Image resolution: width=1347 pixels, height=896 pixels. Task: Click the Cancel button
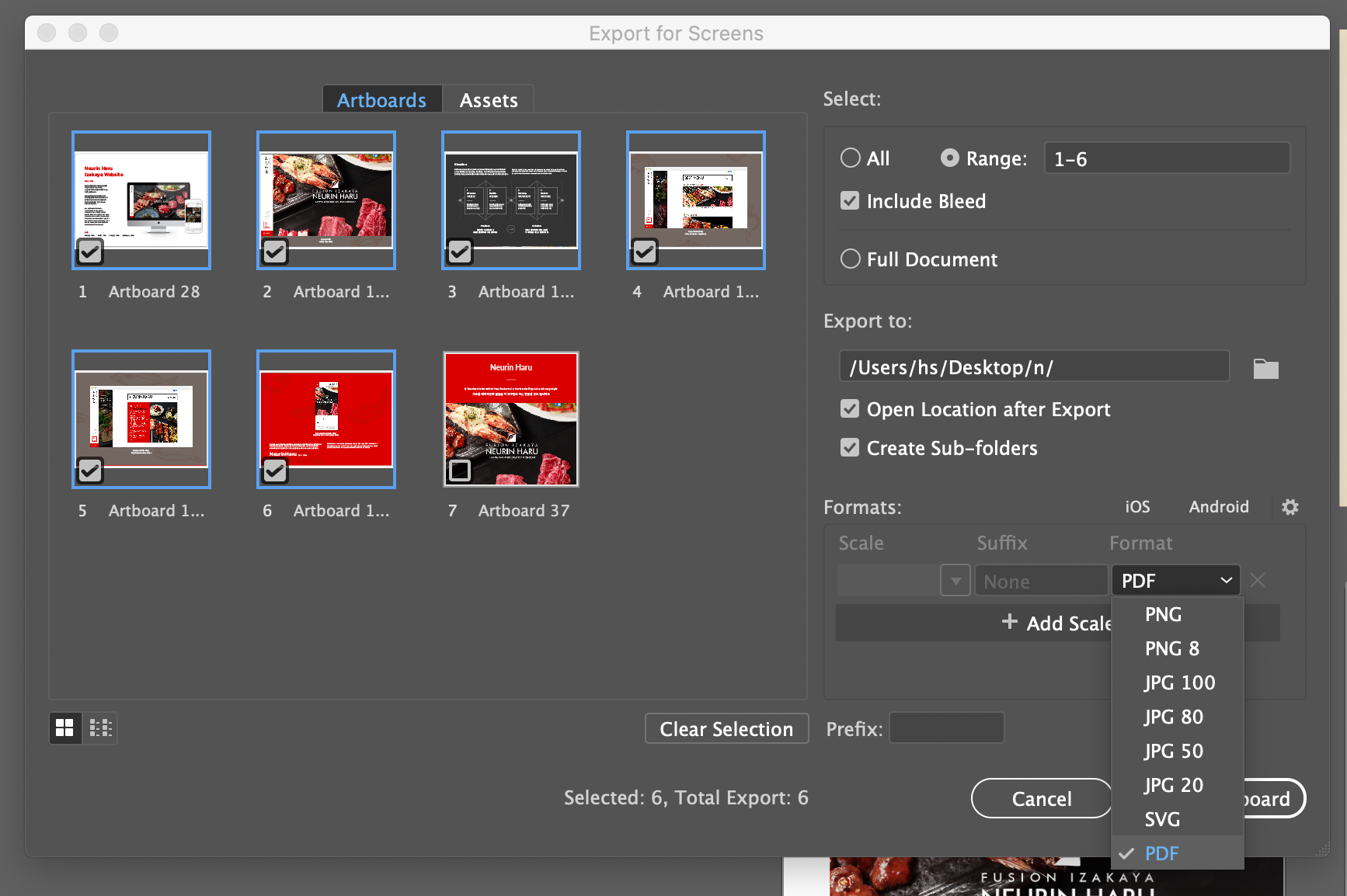pos(1041,799)
